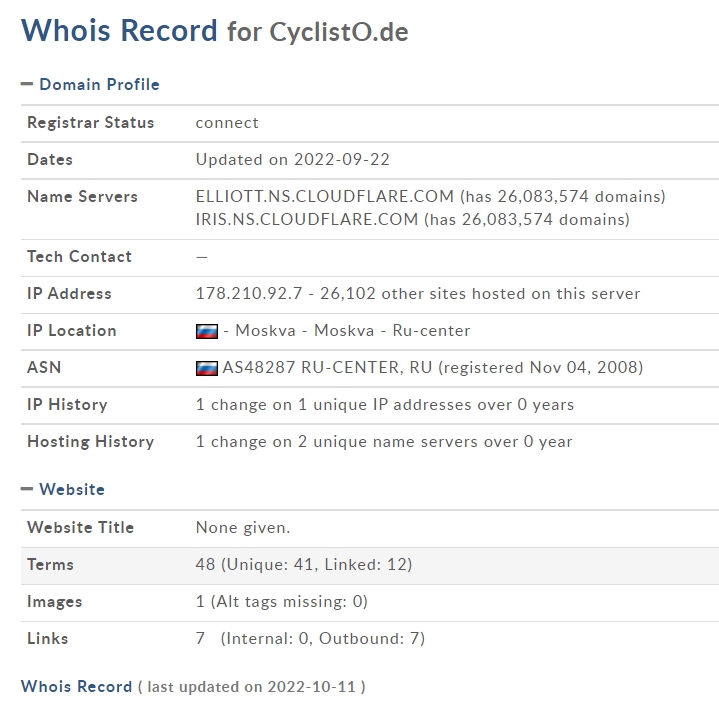Click the minus icon beside Website heading
This screenshot has height=703, width=719.
[27, 489]
